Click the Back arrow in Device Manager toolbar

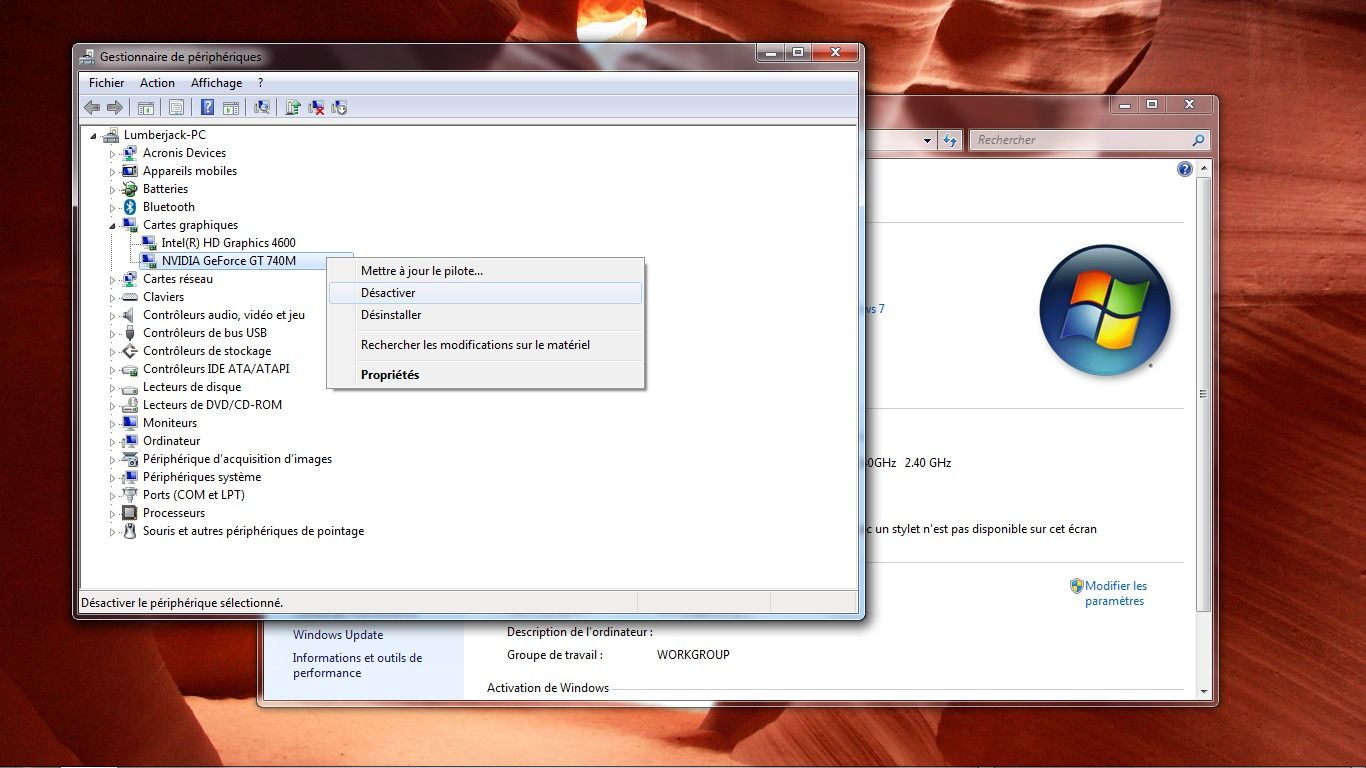pyautogui.click(x=92, y=107)
